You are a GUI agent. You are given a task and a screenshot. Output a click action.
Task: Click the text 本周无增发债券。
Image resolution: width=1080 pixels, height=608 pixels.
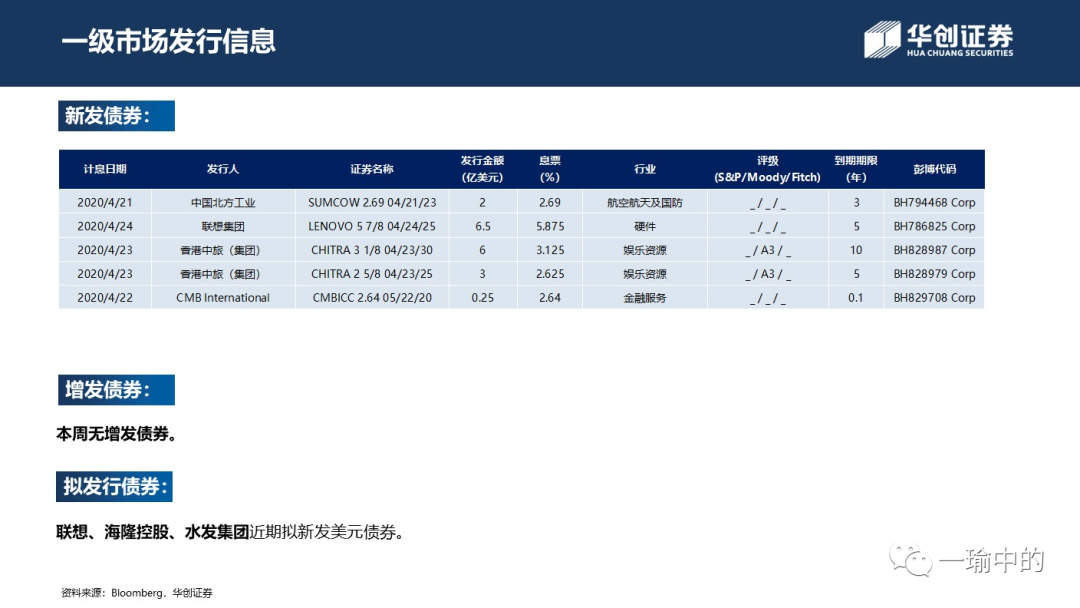[x=116, y=434]
